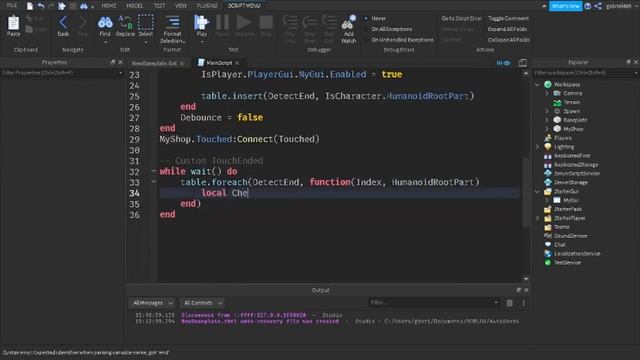Click the Players icon in Explorer
This screenshot has height=360, width=640.
pos(548,138)
